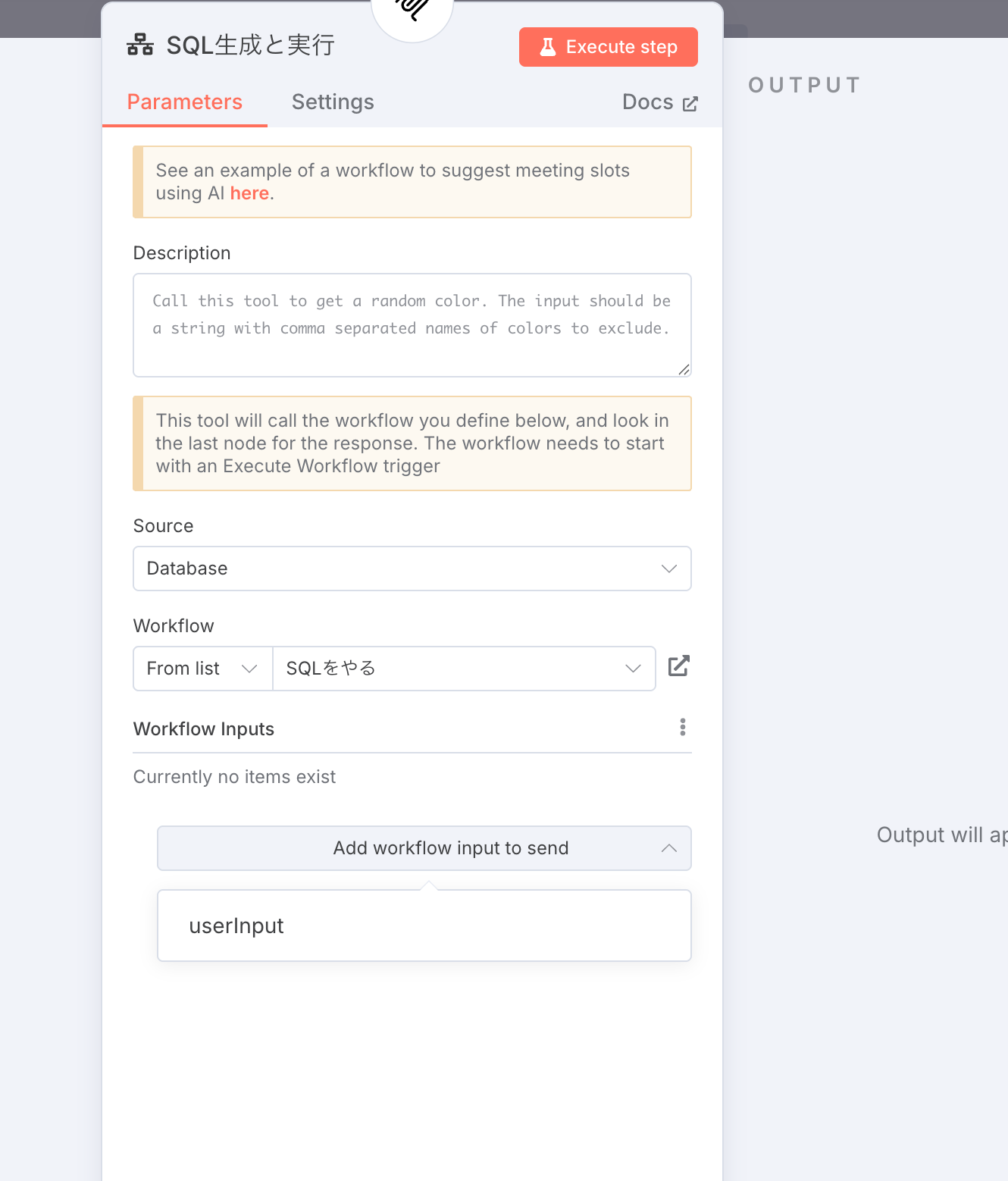
Task: Click the Execute step button
Action: 609,47
